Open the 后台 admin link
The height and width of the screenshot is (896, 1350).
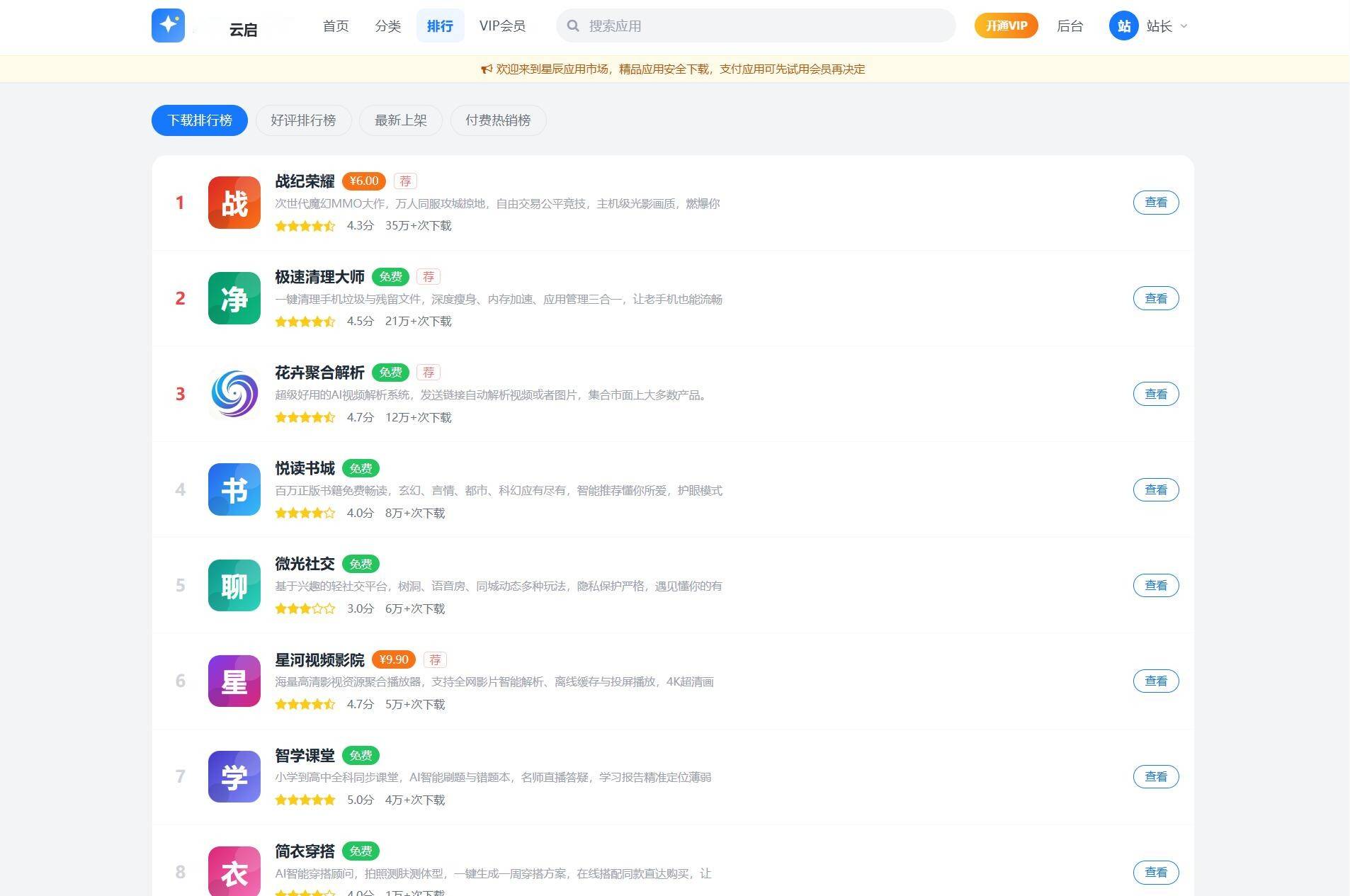coord(1070,26)
